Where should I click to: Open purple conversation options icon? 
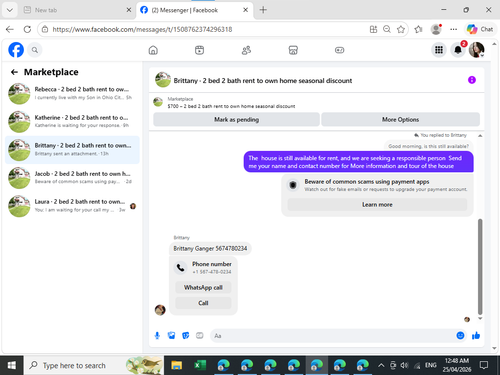click(x=472, y=80)
